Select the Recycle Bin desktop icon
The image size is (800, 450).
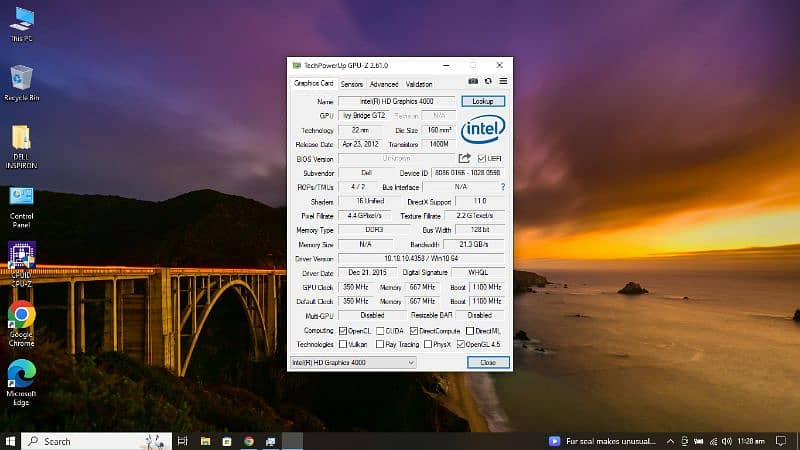21,80
